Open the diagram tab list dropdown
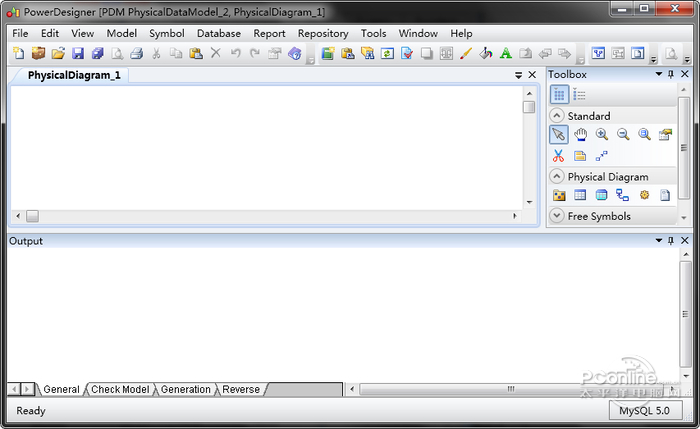Image resolution: width=700 pixels, height=429 pixels. [x=518, y=75]
